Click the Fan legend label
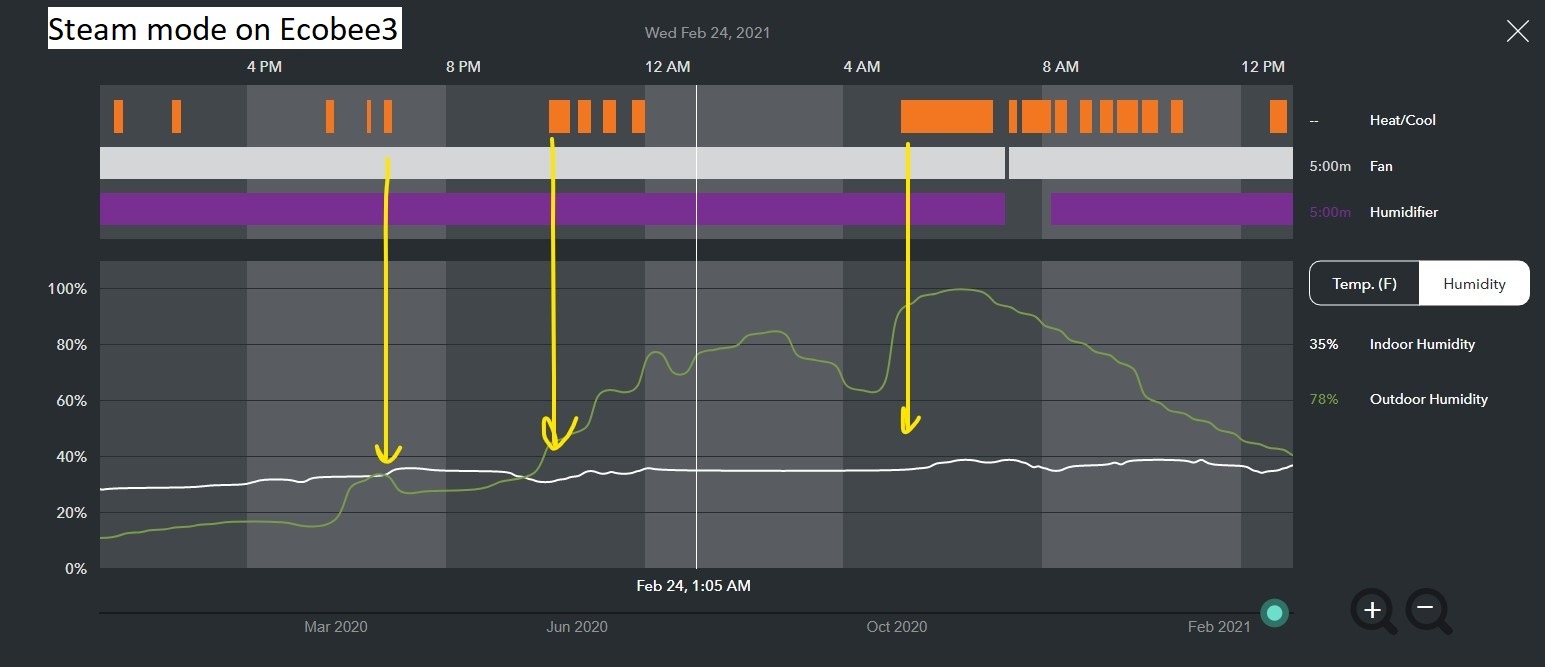Image resolution: width=1545 pixels, height=667 pixels. pos(1381,166)
